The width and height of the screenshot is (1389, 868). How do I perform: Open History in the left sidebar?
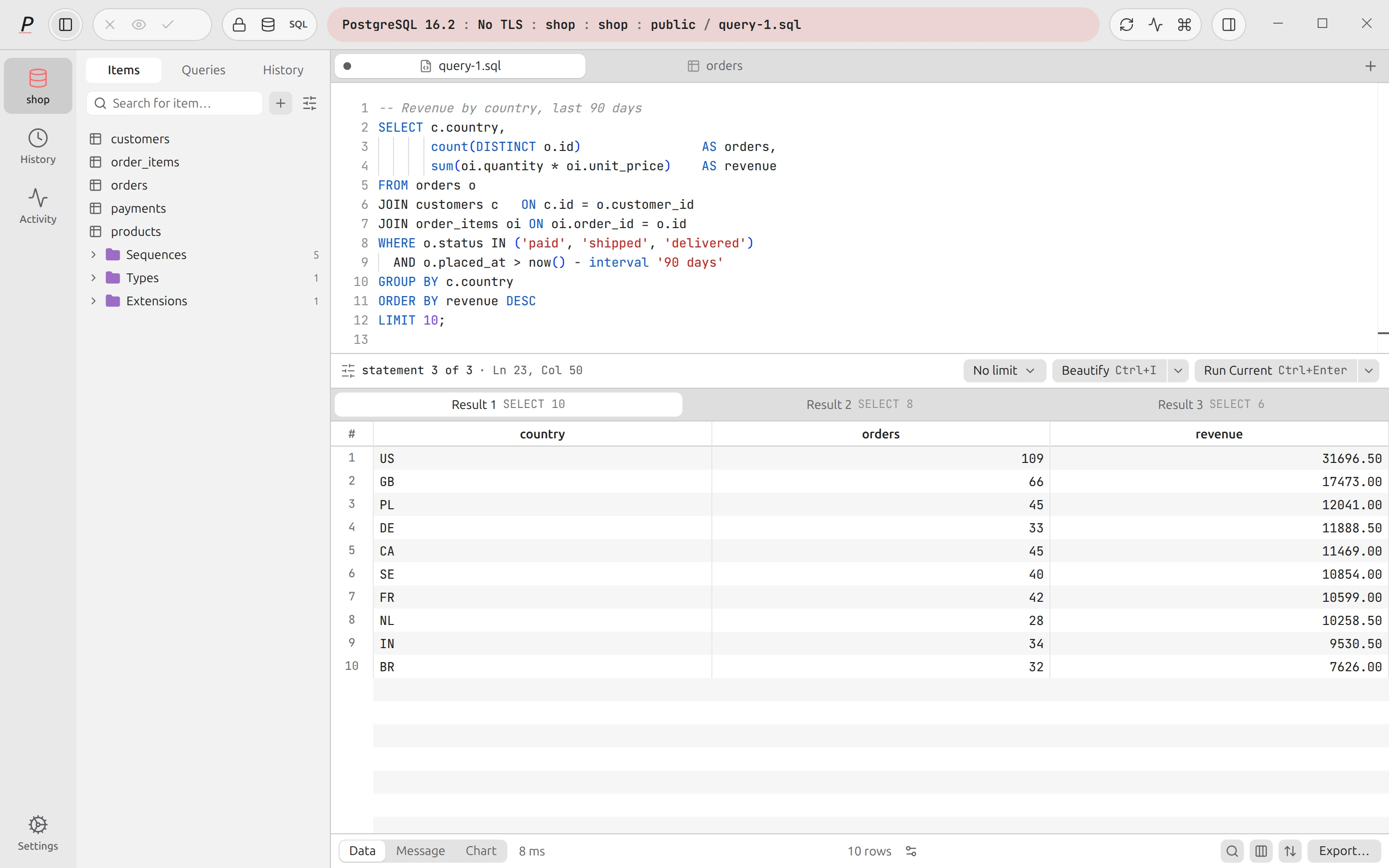point(38,146)
